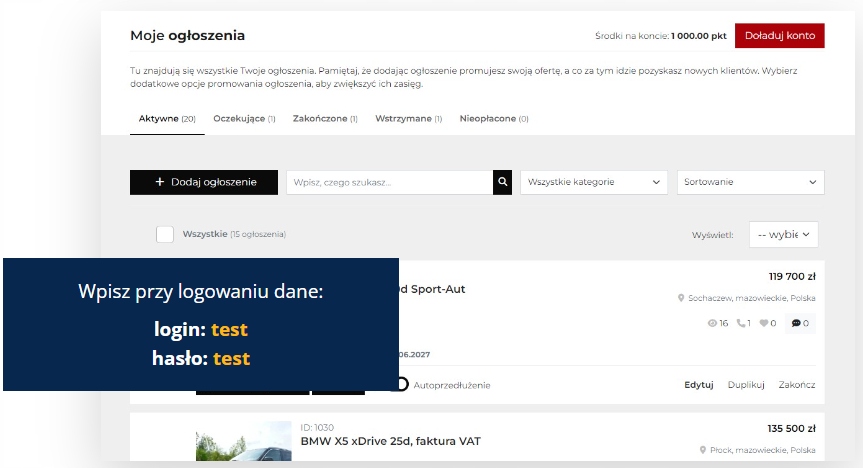Click the Moje ogłoszenia heading

(x=187, y=35)
